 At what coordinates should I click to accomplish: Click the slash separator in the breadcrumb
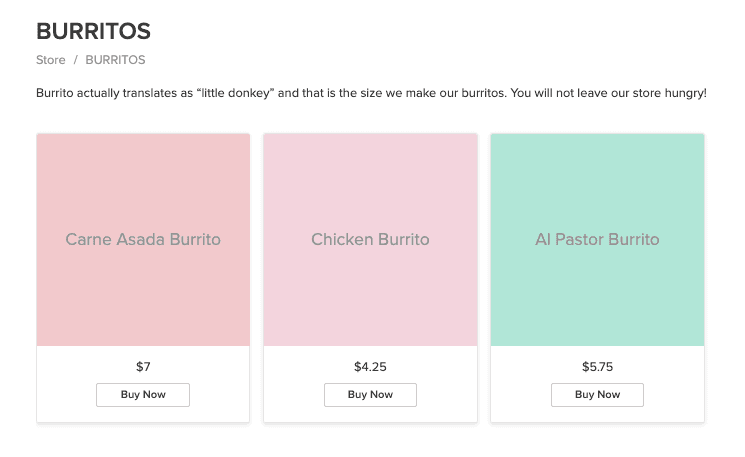[75, 60]
